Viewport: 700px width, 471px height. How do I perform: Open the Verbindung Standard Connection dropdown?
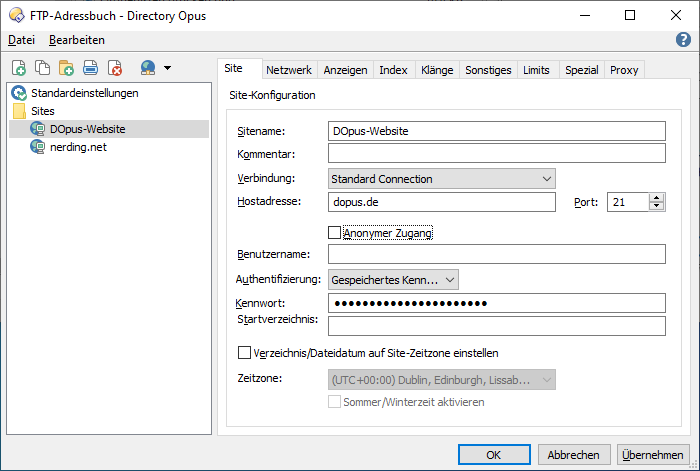442,179
